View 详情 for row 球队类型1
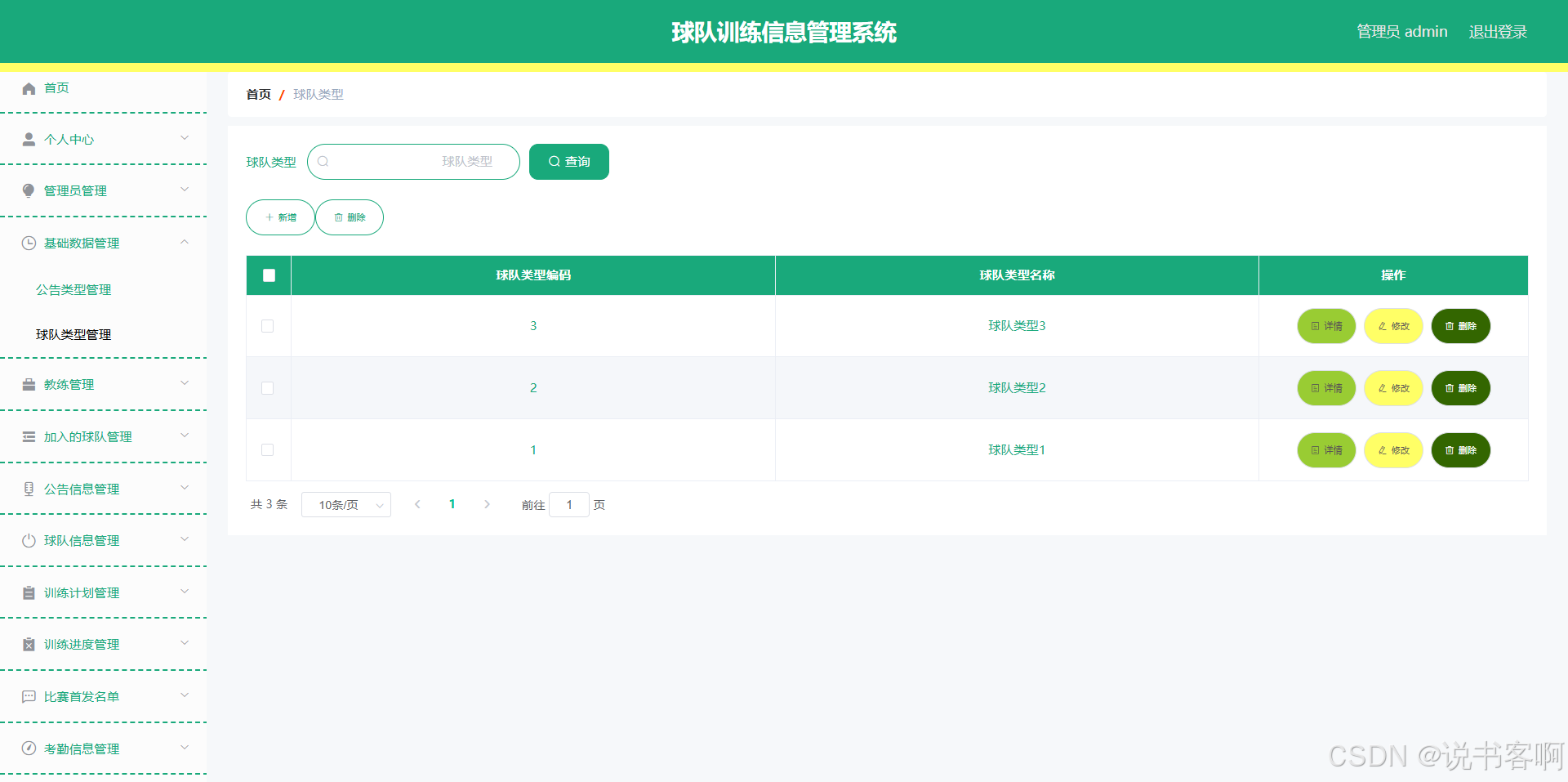The height and width of the screenshot is (782, 1568). (x=1326, y=450)
